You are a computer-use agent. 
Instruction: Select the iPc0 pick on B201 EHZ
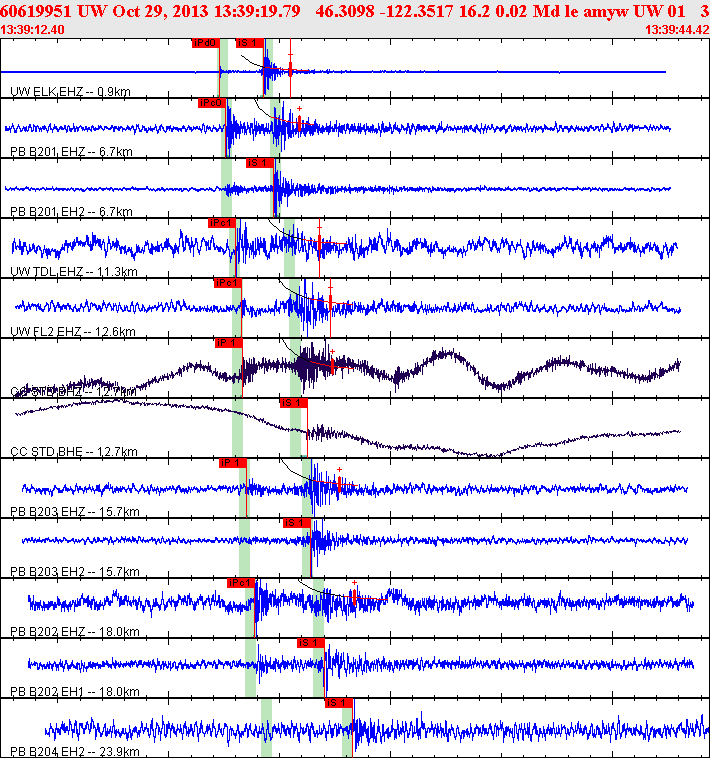[212, 103]
